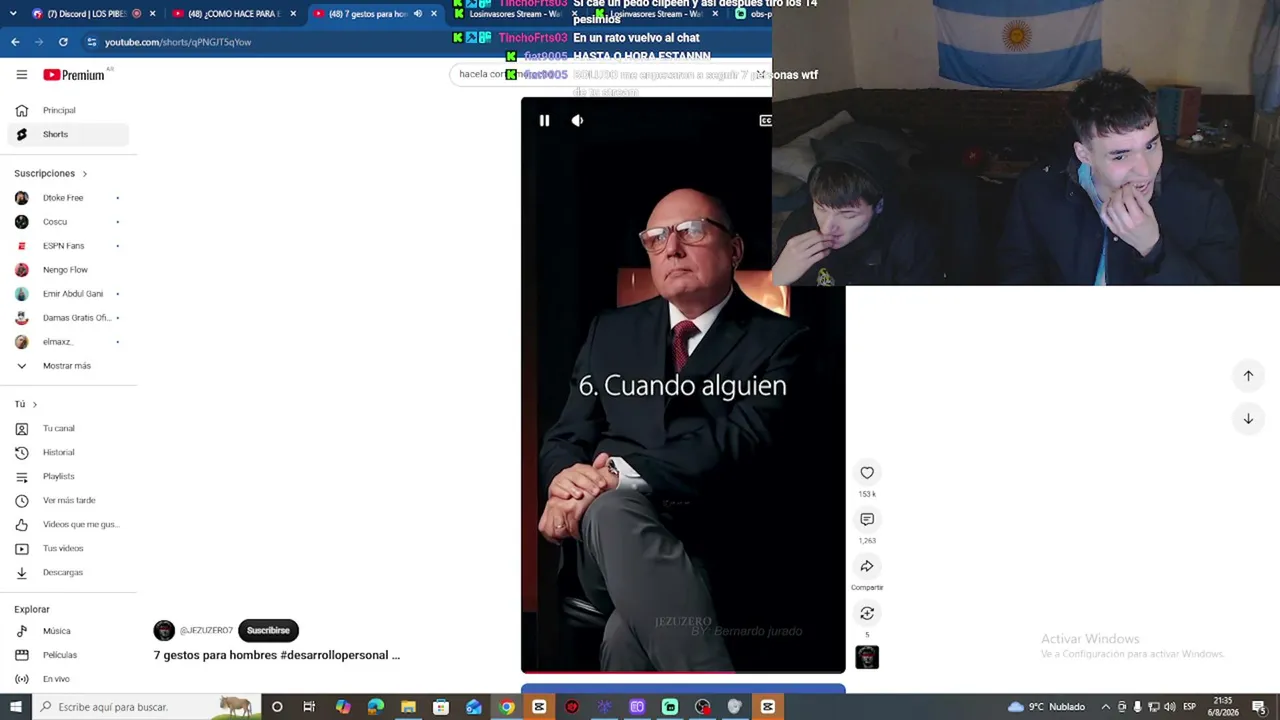This screenshot has width=1280, height=720.
Task: Open Google Chrome from the taskbar
Action: tap(507, 707)
